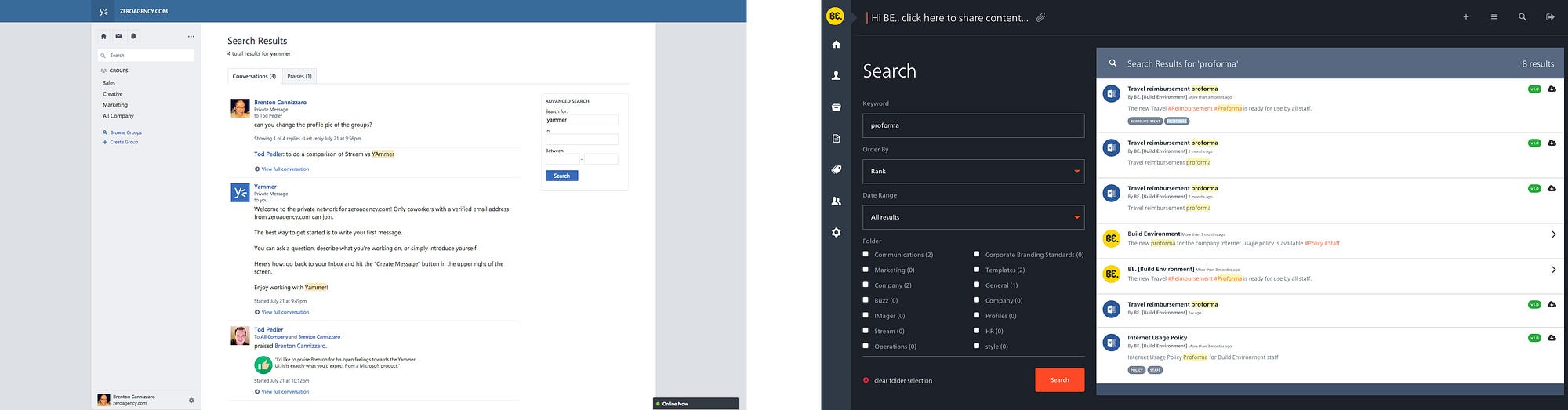This screenshot has width=1568, height=410.
Task: Click clear folder selection link
Action: pos(903,380)
